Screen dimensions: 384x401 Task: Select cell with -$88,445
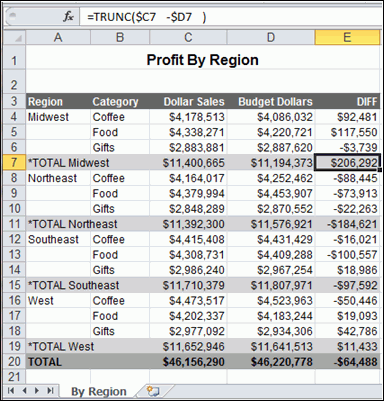[347, 178]
